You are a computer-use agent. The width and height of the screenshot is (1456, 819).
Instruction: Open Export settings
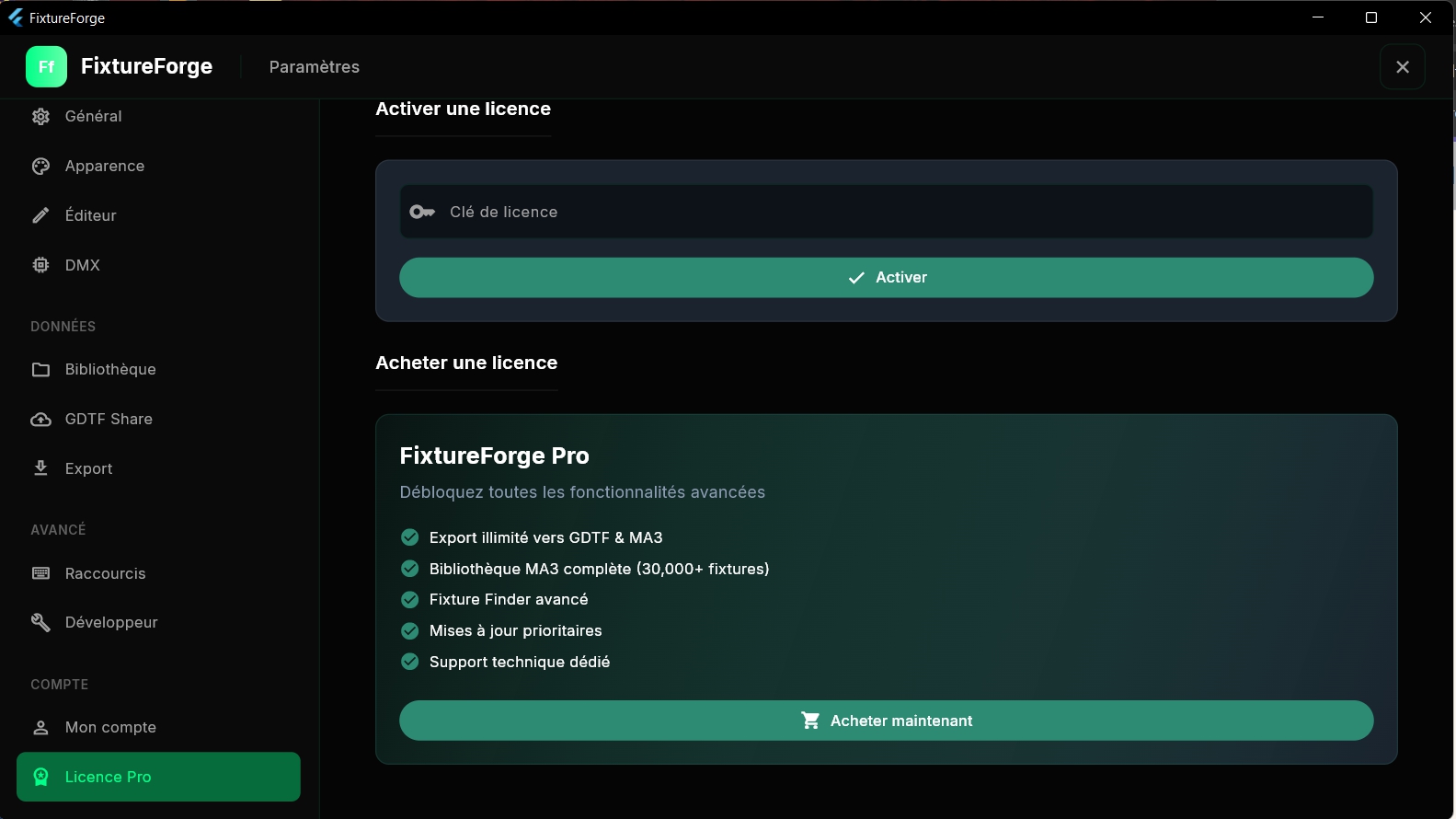[x=158, y=468]
